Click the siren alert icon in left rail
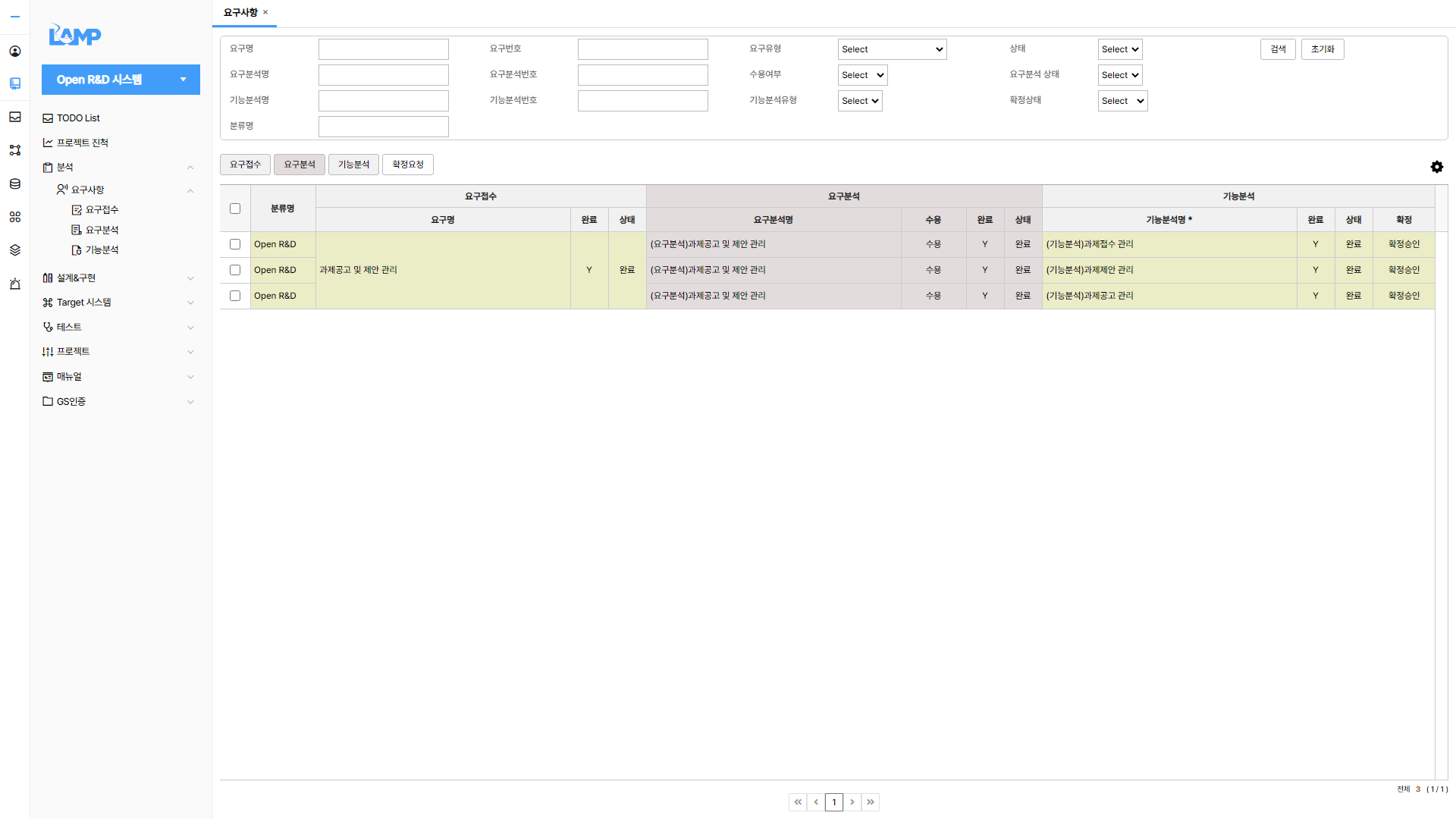Viewport: 1456px width, 819px height. [15, 284]
